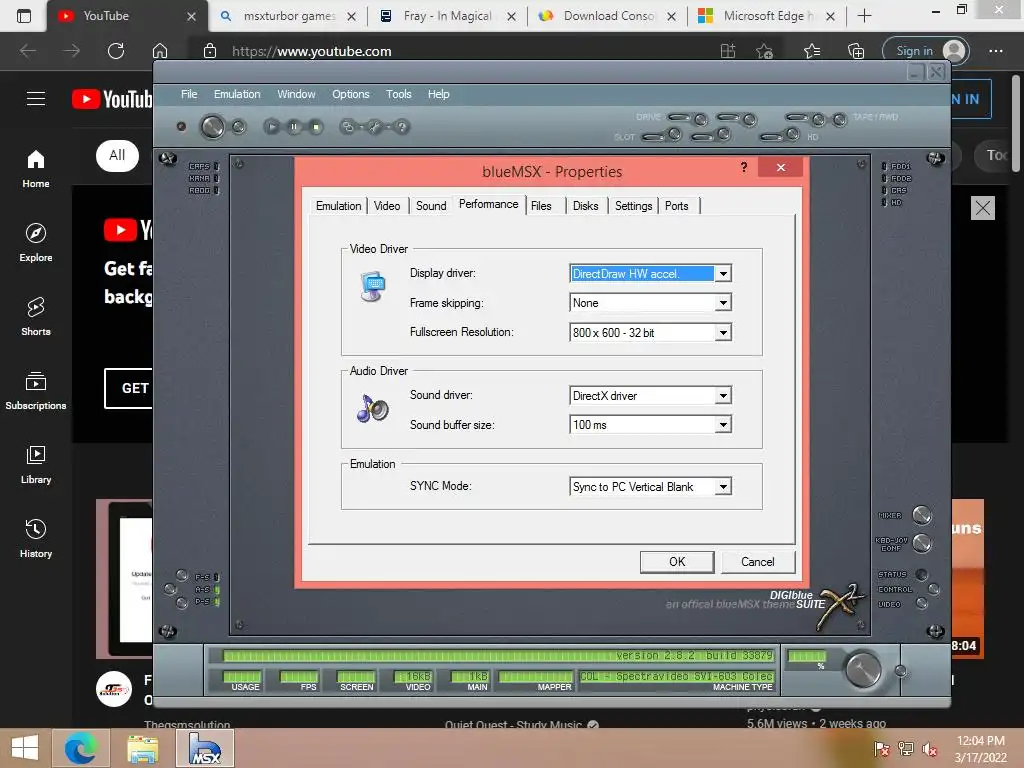Open YouTube Explore in sidebar

[35, 243]
